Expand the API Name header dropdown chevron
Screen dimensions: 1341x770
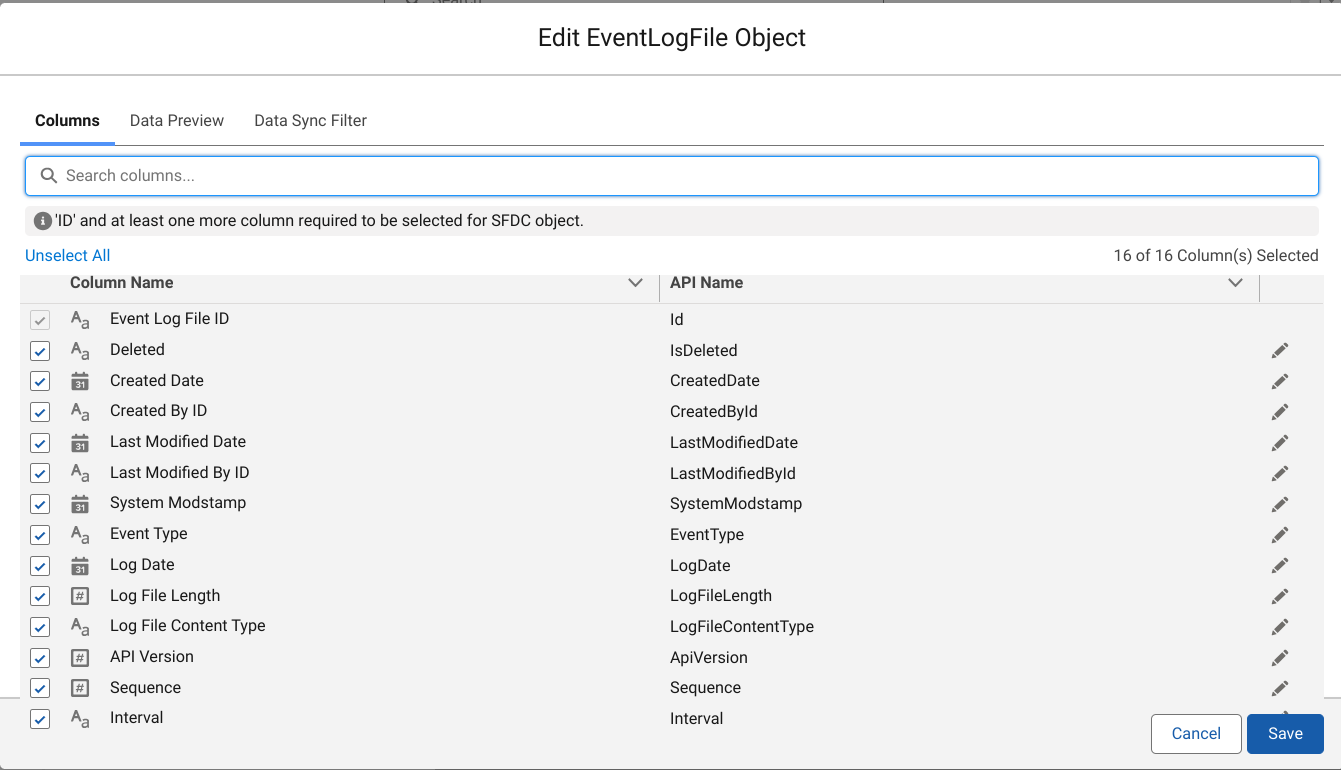tap(1235, 283)
